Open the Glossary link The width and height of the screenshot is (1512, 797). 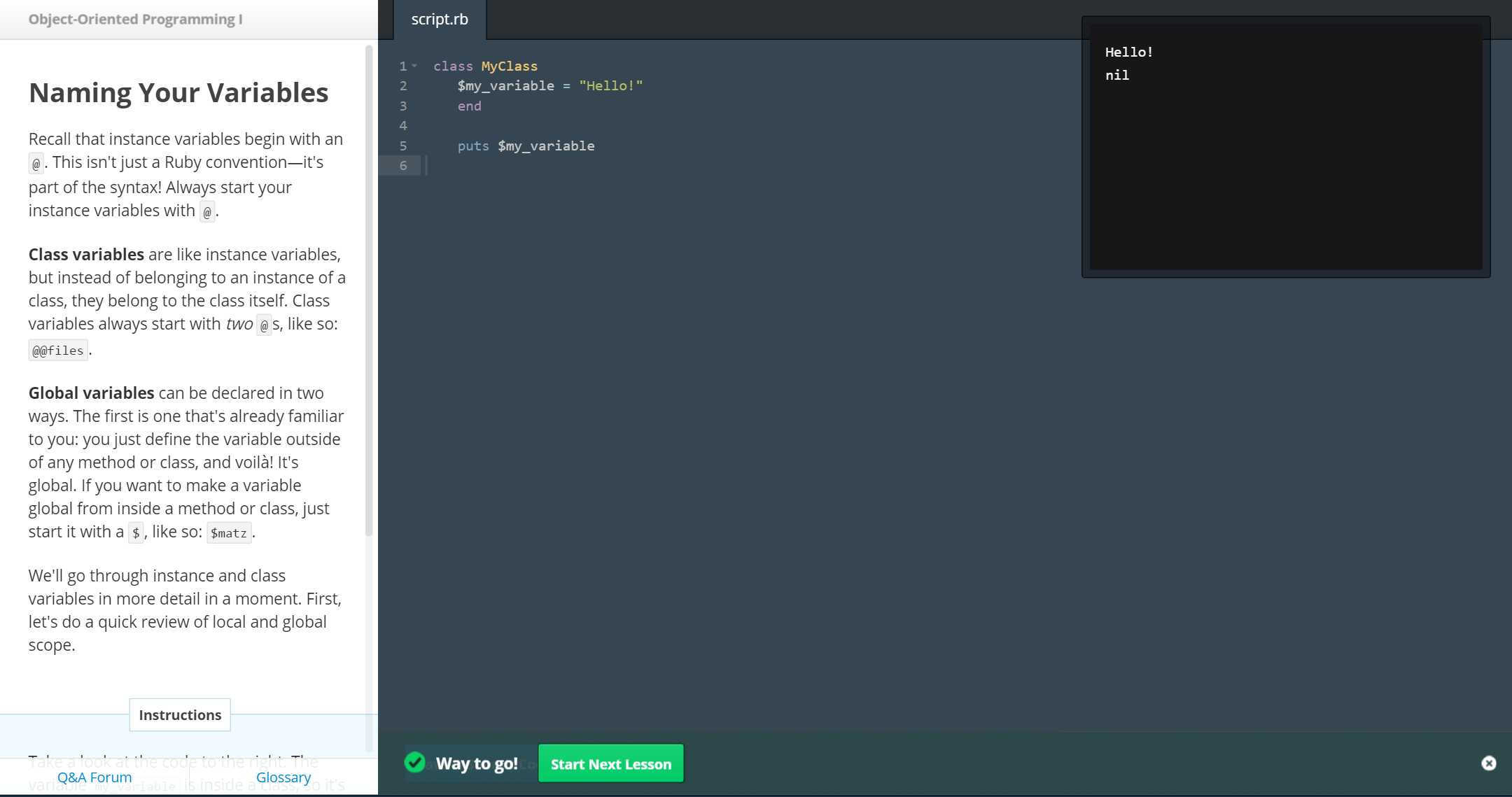coord(283,777)
